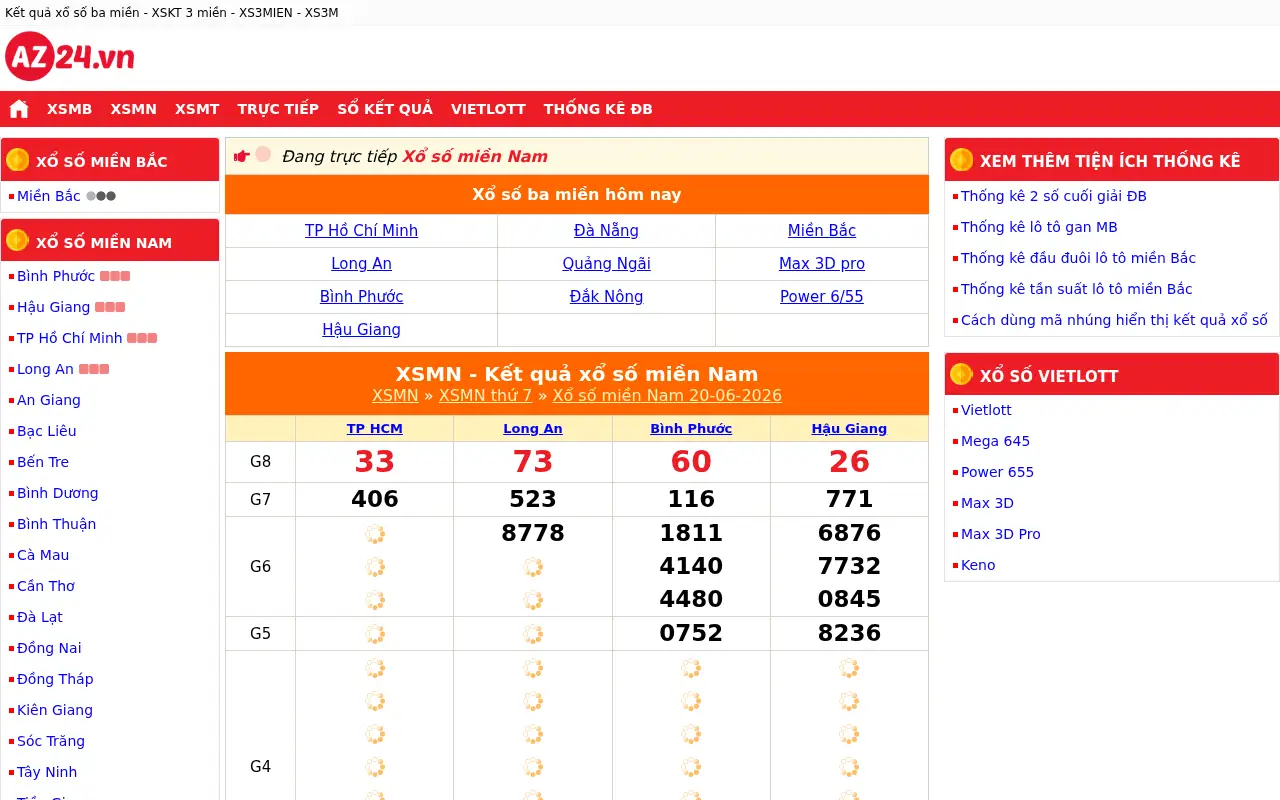Image resolution: width=1280 pixels, height=800 pixels.
Task: Open Thống kê 2 số cuối giải ĐB
Action: [x=1054, y=196]
